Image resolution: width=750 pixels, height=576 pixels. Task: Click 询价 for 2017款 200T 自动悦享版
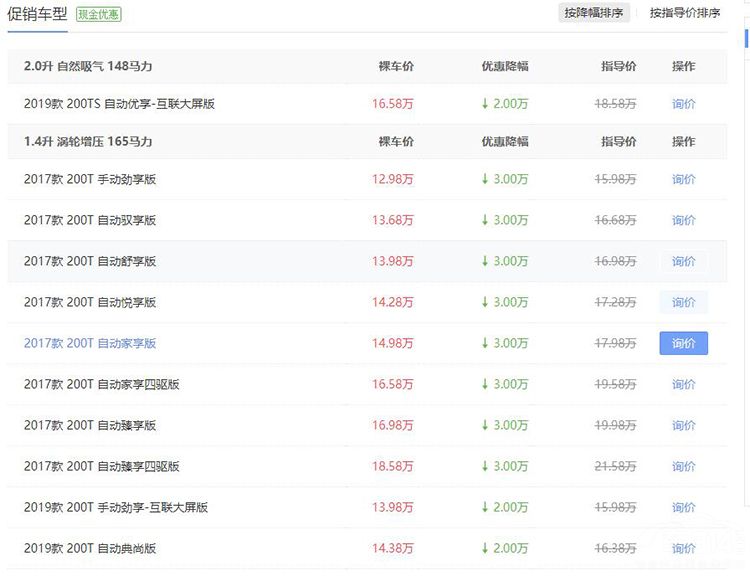point(684,302)
